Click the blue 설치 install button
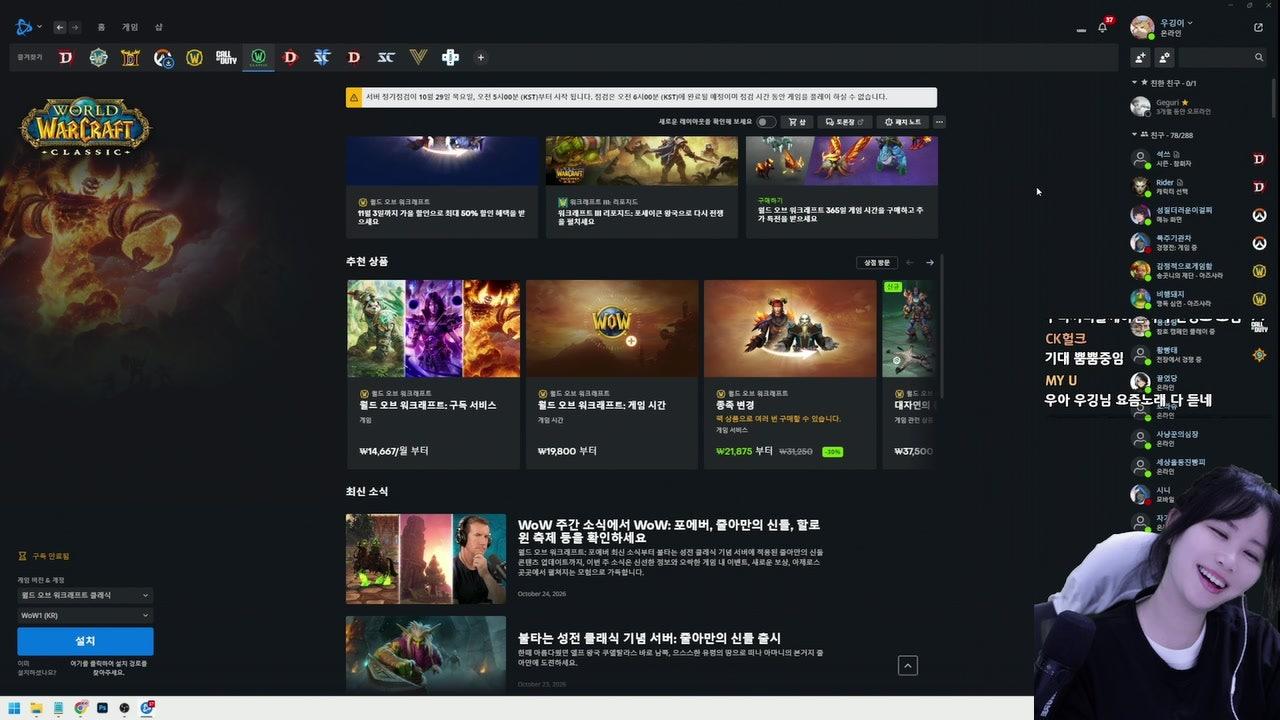This screenshot has width=1280, height=720. pos(85,641)
